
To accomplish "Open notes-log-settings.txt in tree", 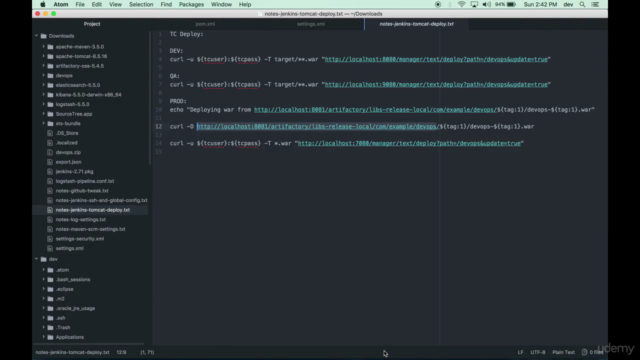I will 80,220.
